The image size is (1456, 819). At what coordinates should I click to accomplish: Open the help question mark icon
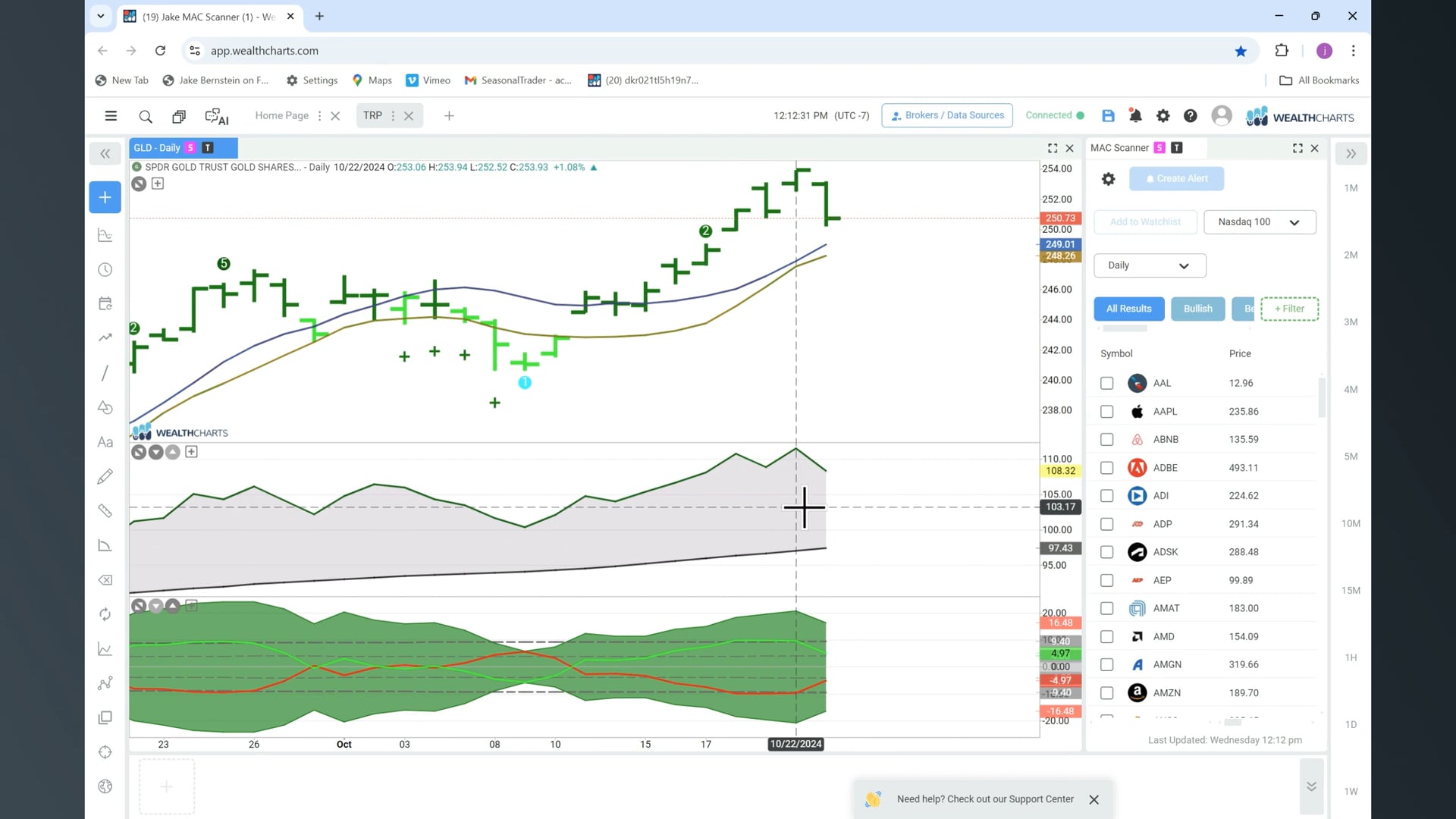[1191, 116]
